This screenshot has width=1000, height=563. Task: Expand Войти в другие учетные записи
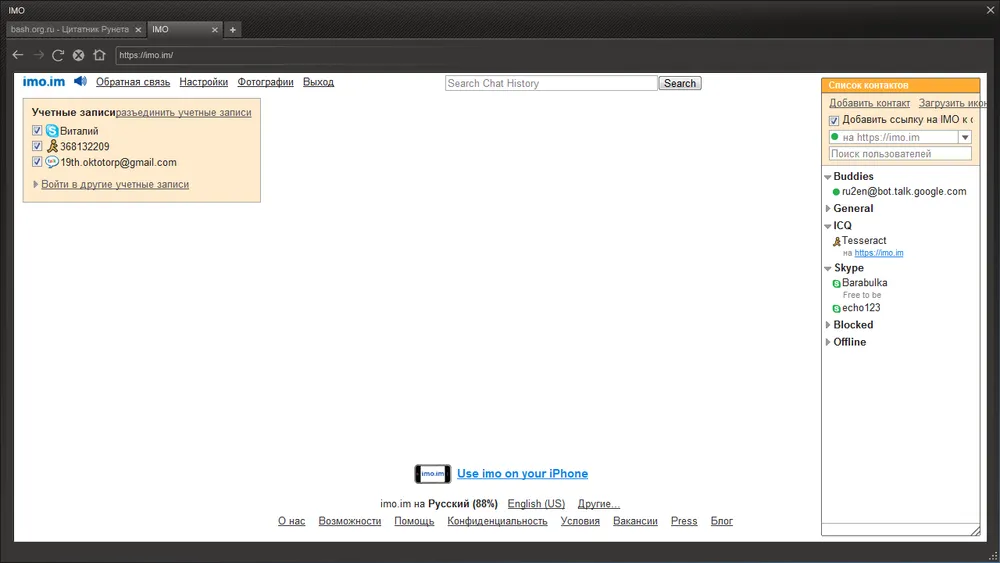click(x=115, y=184)
